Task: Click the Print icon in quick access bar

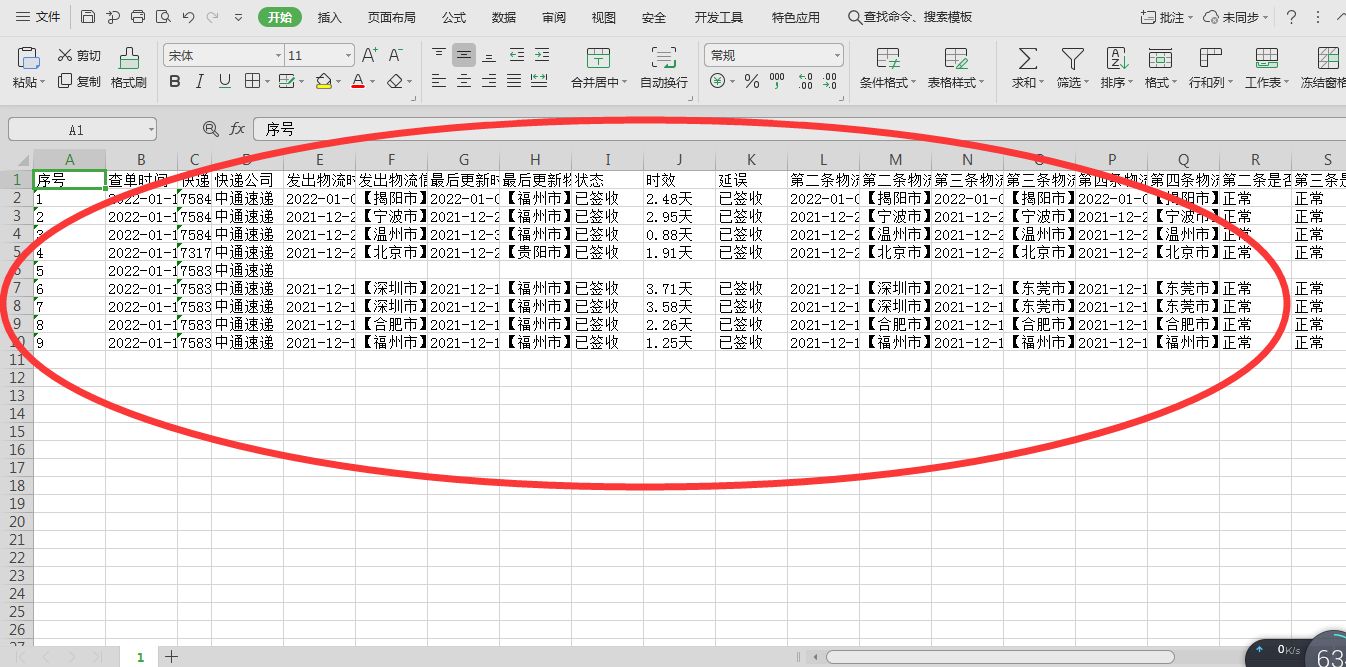Action: coord(138,17)
